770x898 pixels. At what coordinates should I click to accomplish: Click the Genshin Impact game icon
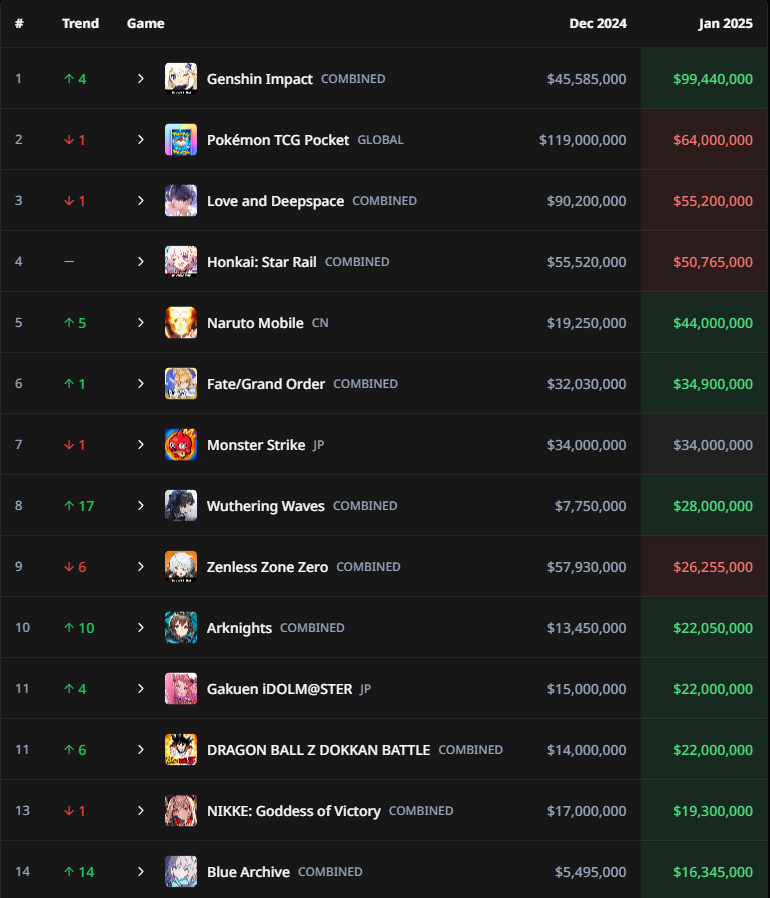[x=181, y=79]
